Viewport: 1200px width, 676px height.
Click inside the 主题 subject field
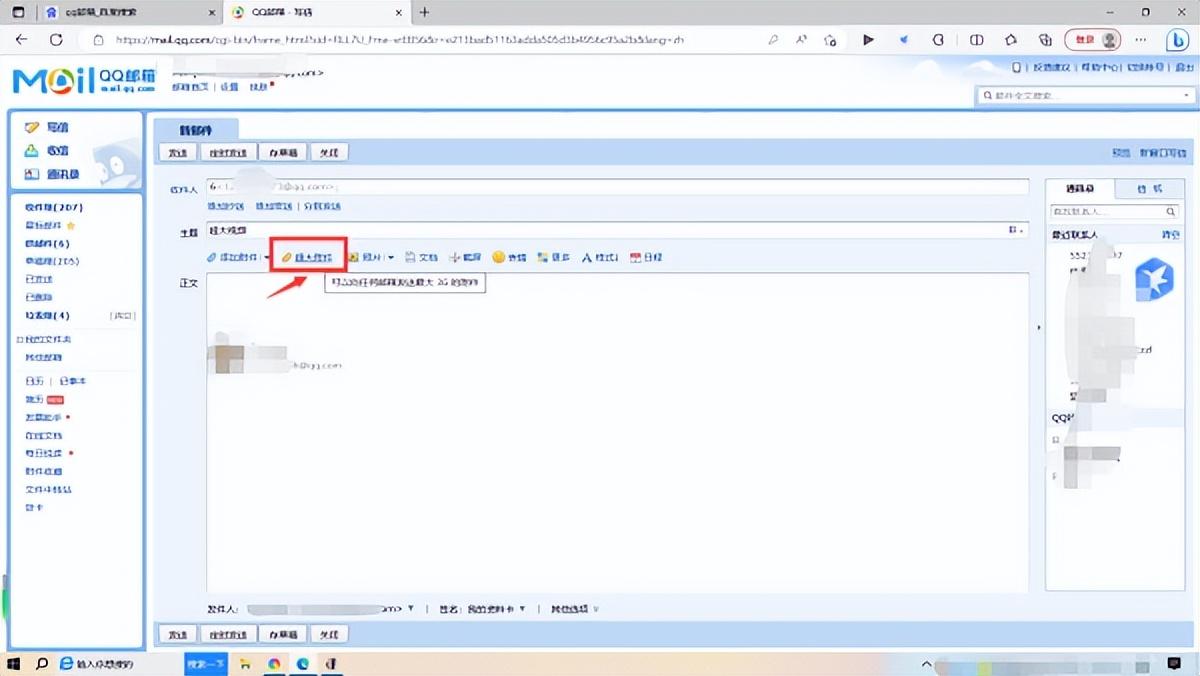coord(600,231)
